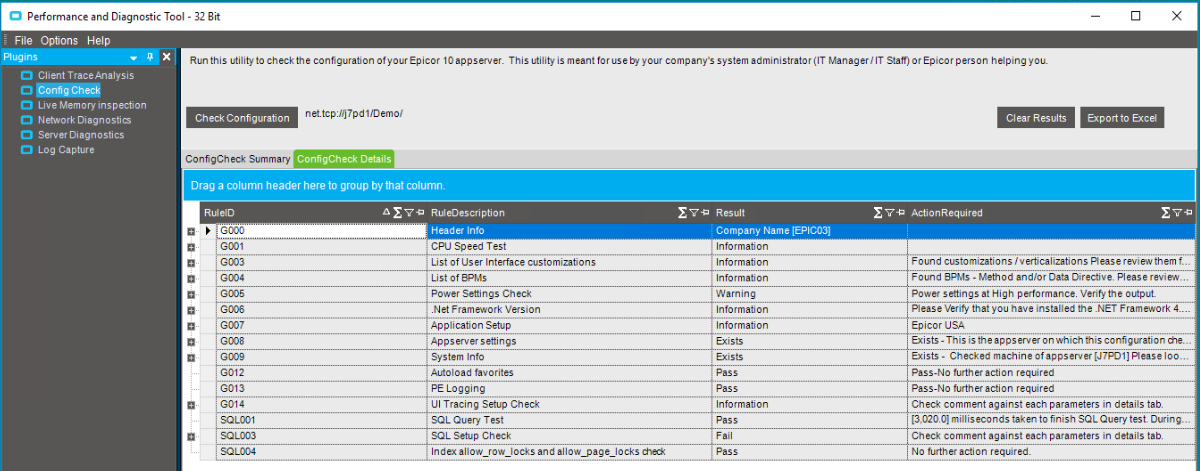Expand the G014 UI Tracing Setup Check row
Screen dimensions: 1200x471
point(190,405)
